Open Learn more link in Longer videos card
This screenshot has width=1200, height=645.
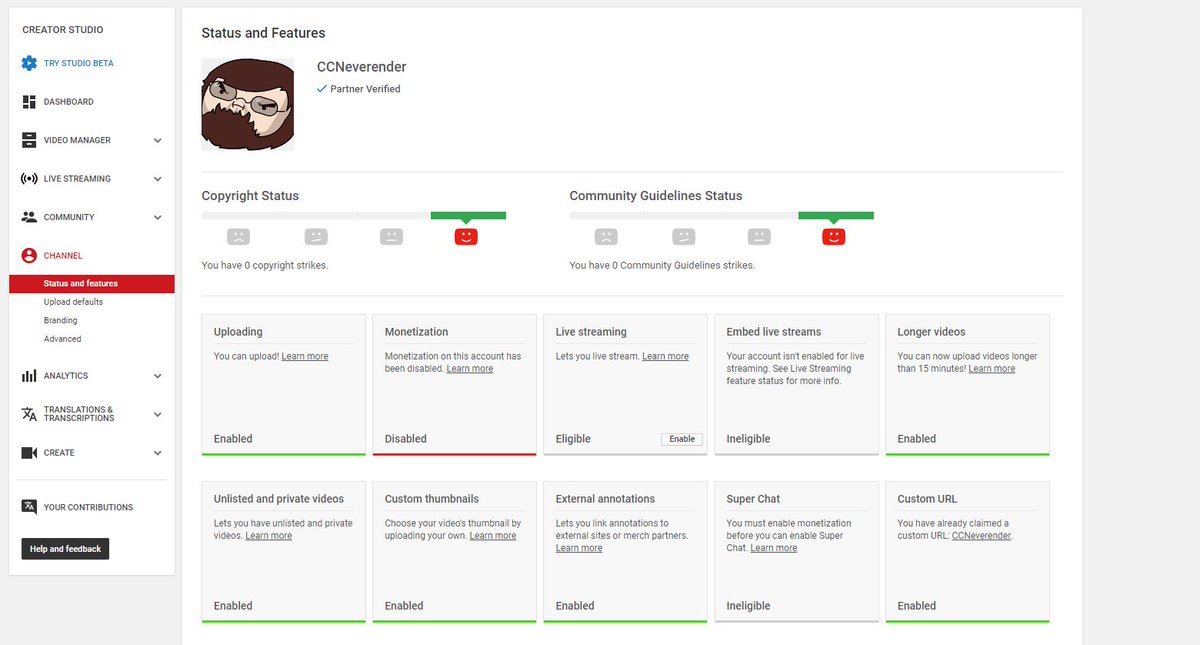coord(991,369)
